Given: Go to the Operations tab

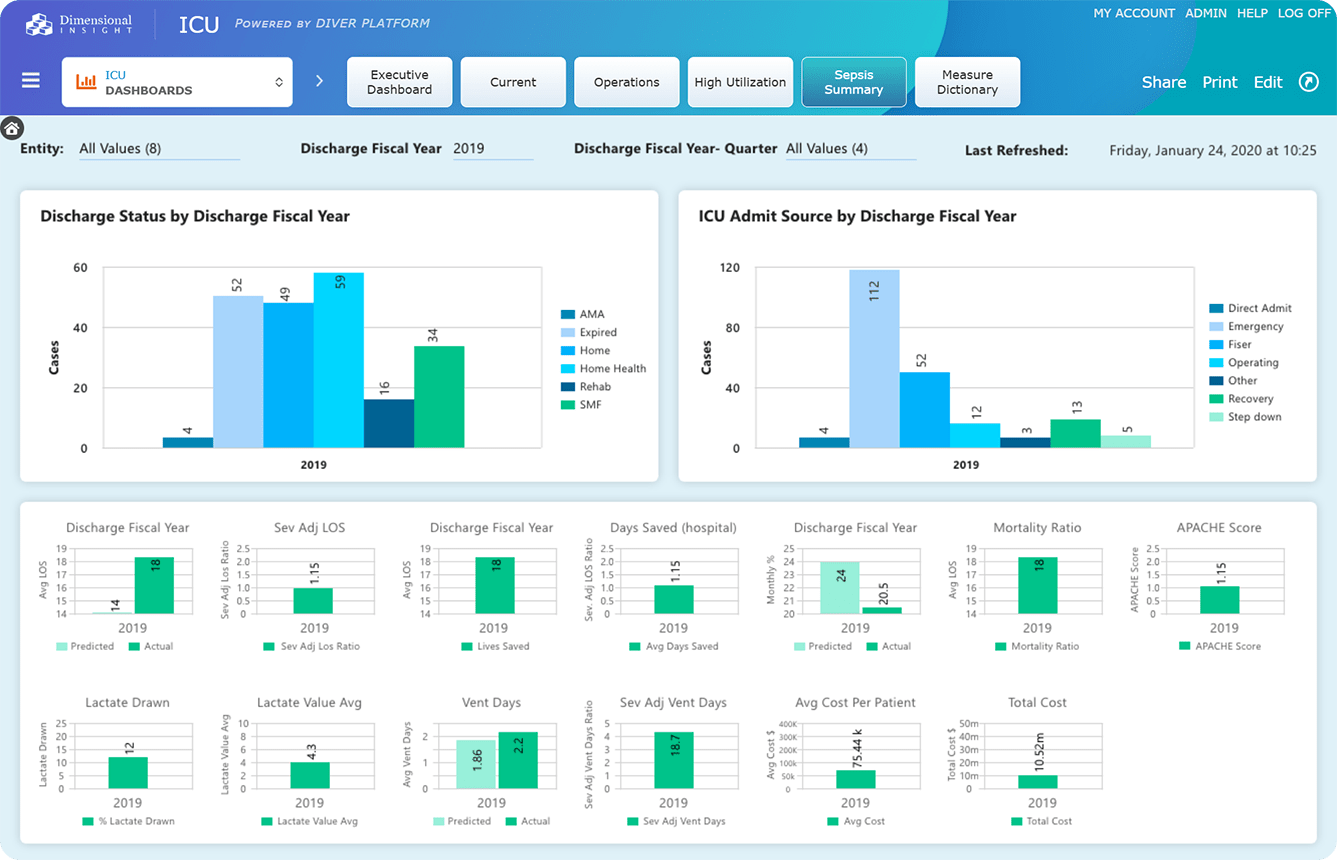Looking at the screenshot, I should (x=627, y=82).
